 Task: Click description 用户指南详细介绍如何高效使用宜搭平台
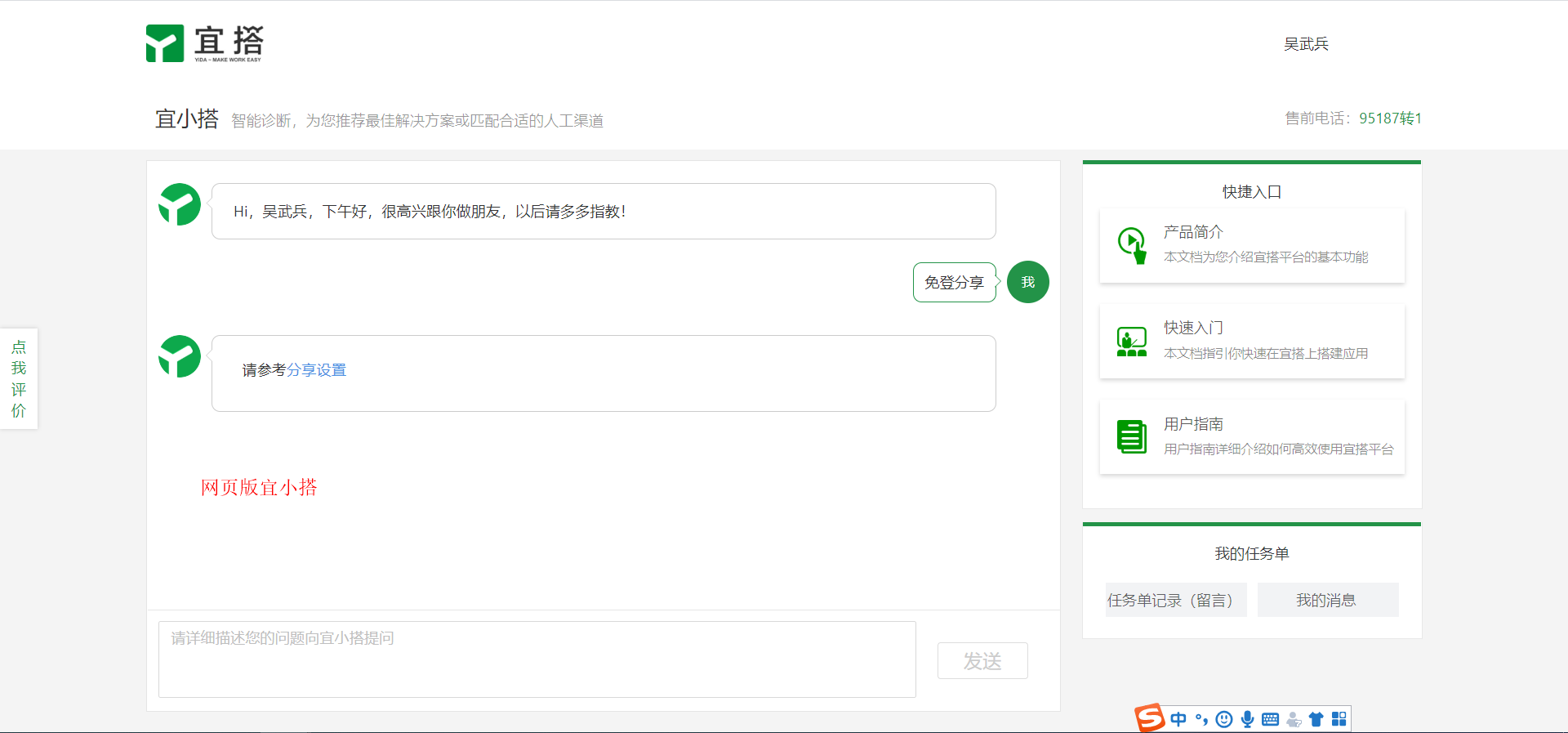pyautogui.click(x=1278, y=449)
